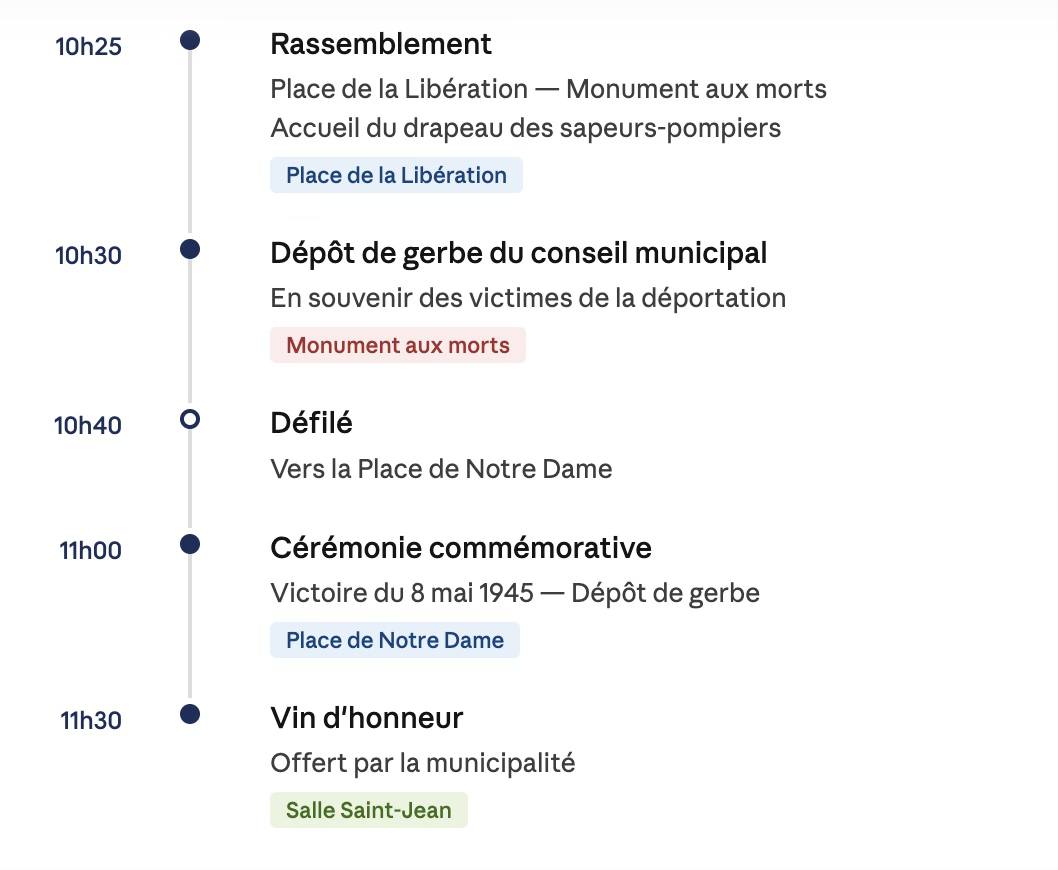
Task: Open the red Monument aux morts tag
Action: pos(397,345)
